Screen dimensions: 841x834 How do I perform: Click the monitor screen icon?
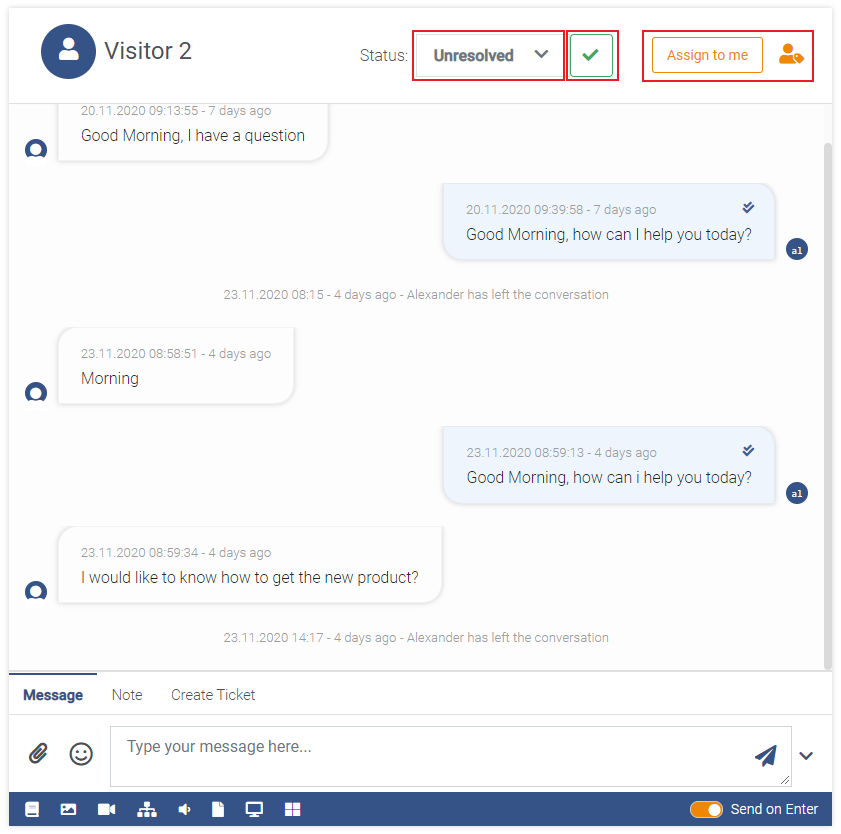[254, 809]
